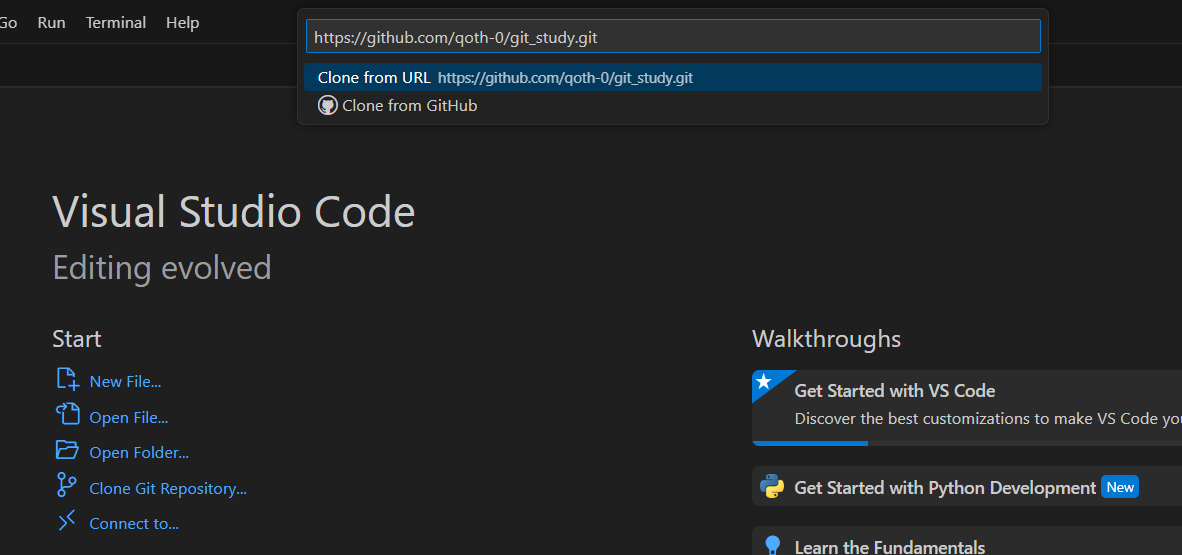Open the Help menu
This screenshot has width=1182, height=555.
(x=182, y=23)
